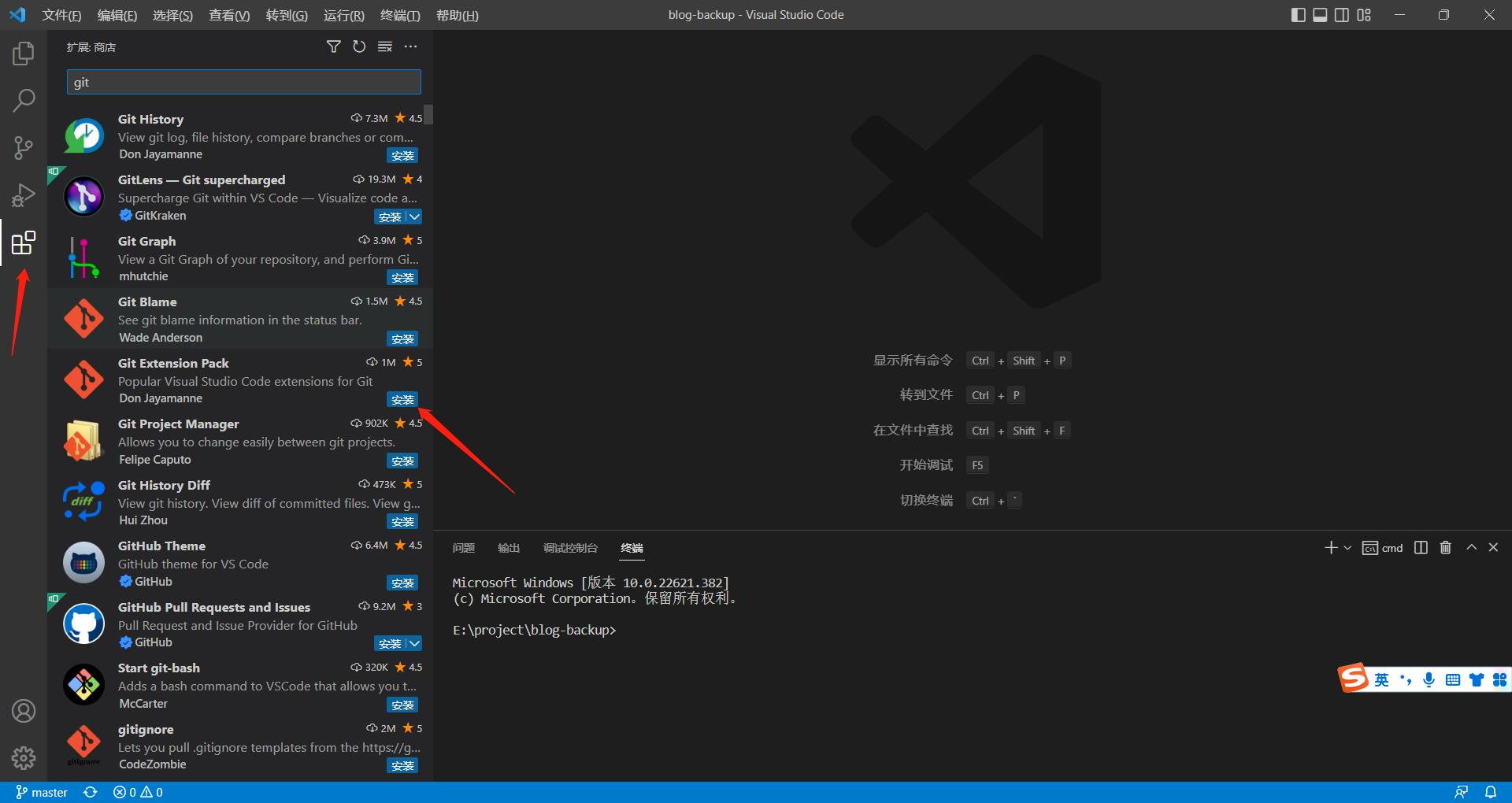Open the Accounts icon in activity bar
The height and width of the screenshot is (803, 1512).
coord(24,711)
